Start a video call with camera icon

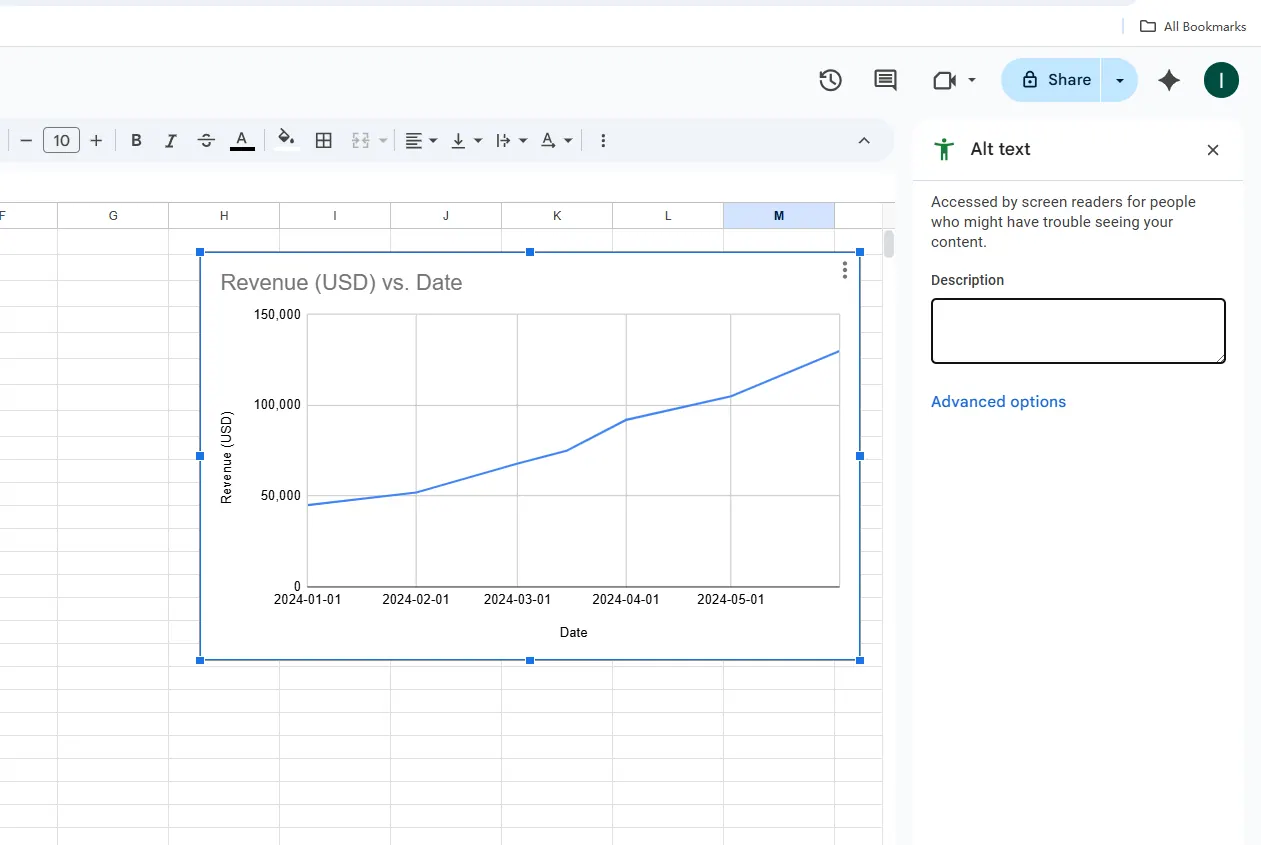coord(945,80)
